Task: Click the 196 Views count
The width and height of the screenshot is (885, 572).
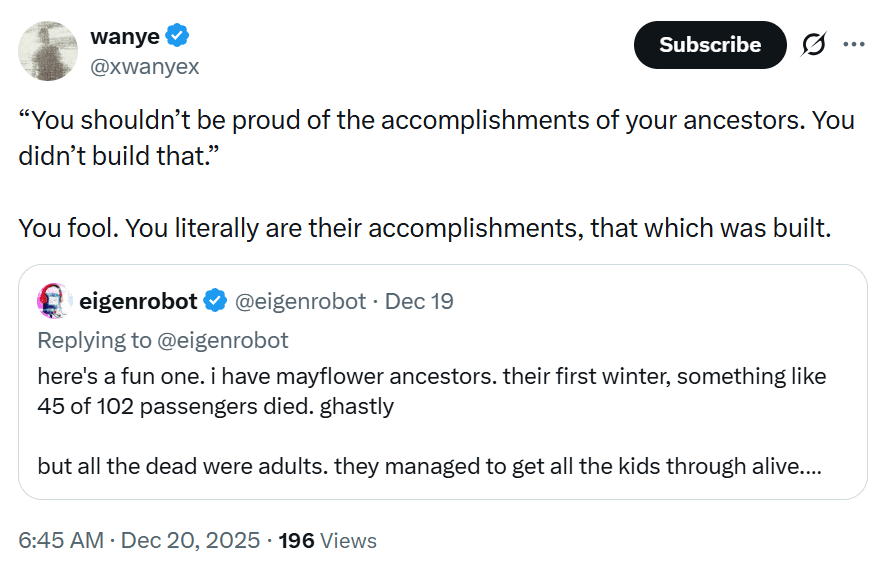Action: coord(327,541)
